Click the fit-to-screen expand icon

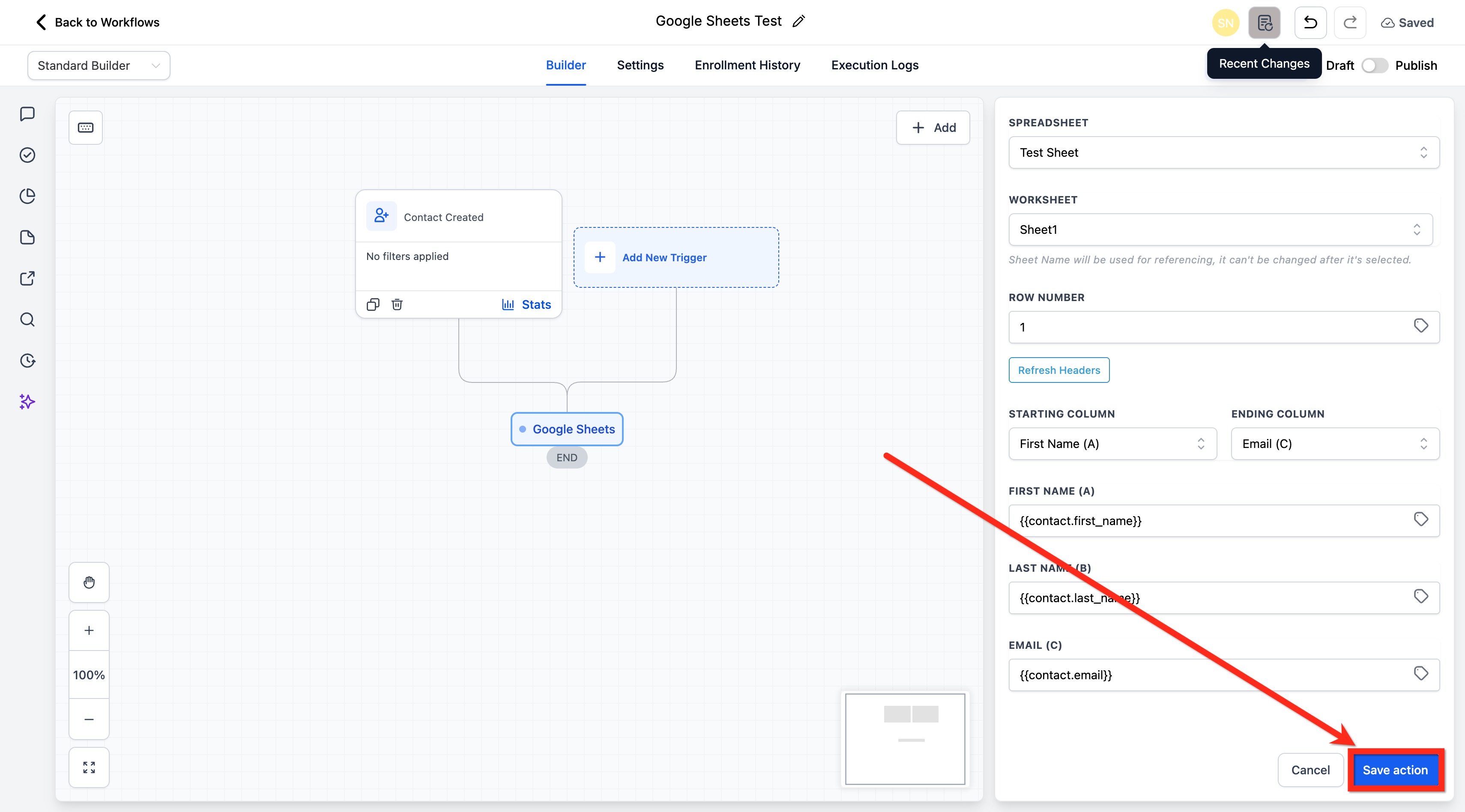point(89,767)
